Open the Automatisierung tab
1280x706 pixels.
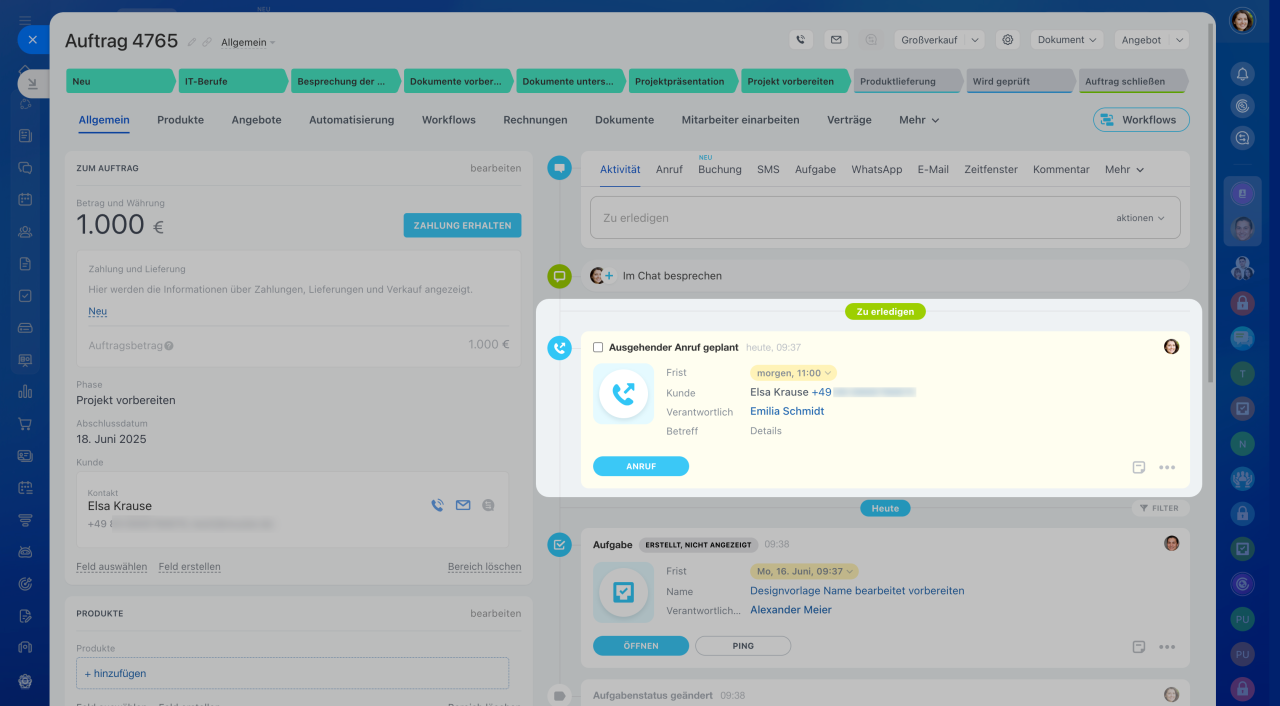point(351,120)
